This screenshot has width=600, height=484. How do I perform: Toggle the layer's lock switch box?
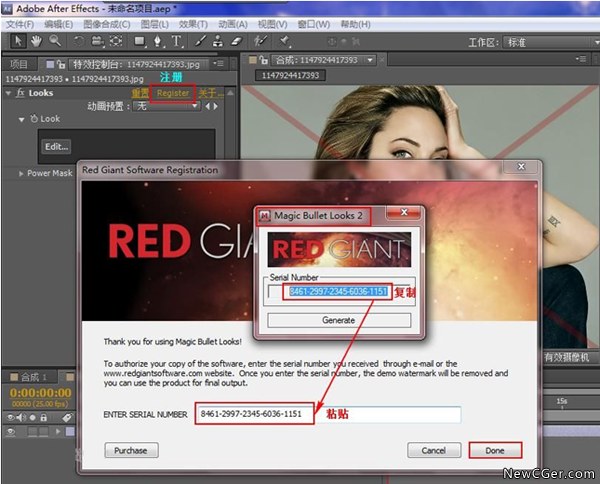tap(44, 432)
